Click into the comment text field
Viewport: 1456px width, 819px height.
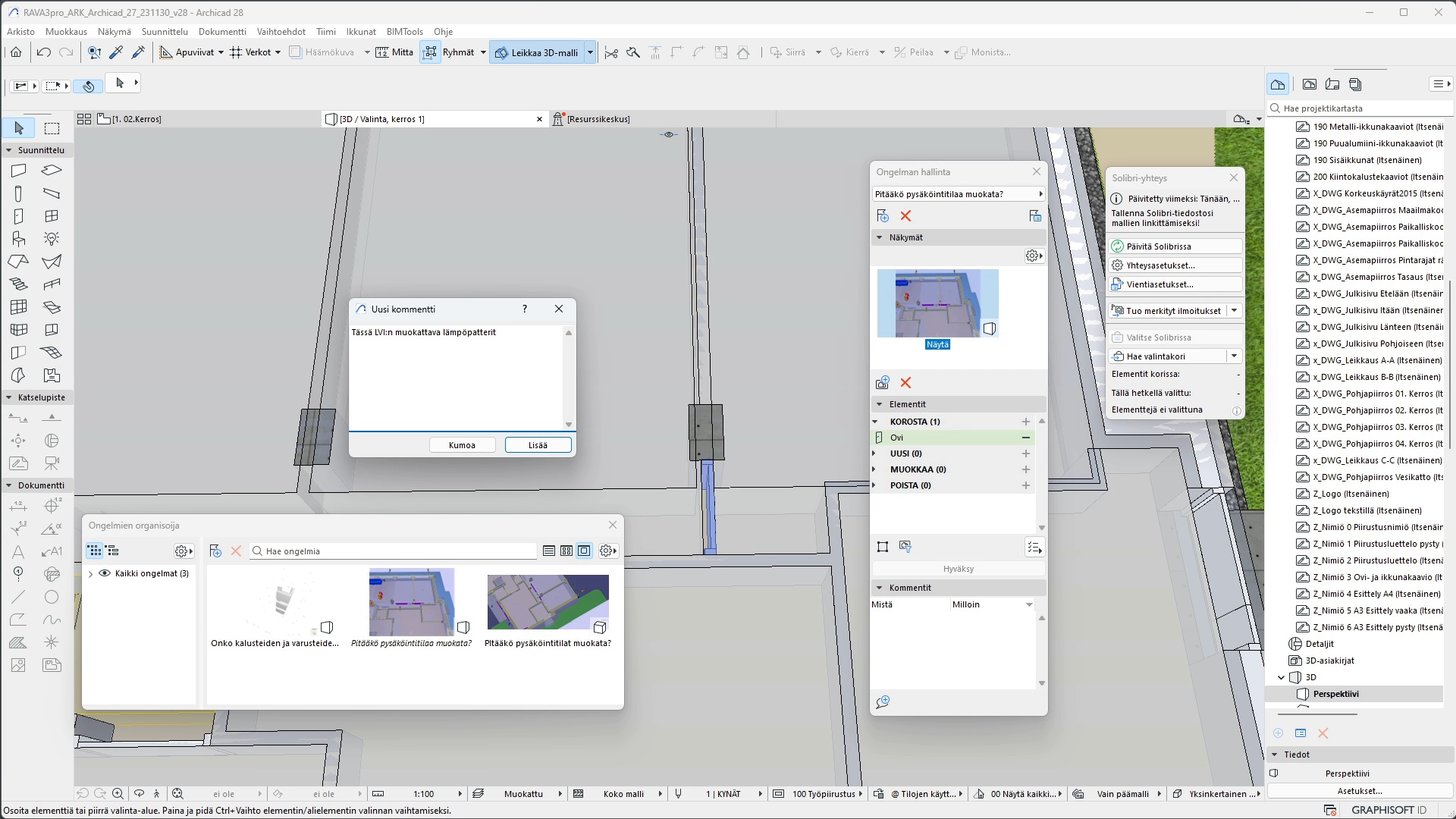(456, 378)
